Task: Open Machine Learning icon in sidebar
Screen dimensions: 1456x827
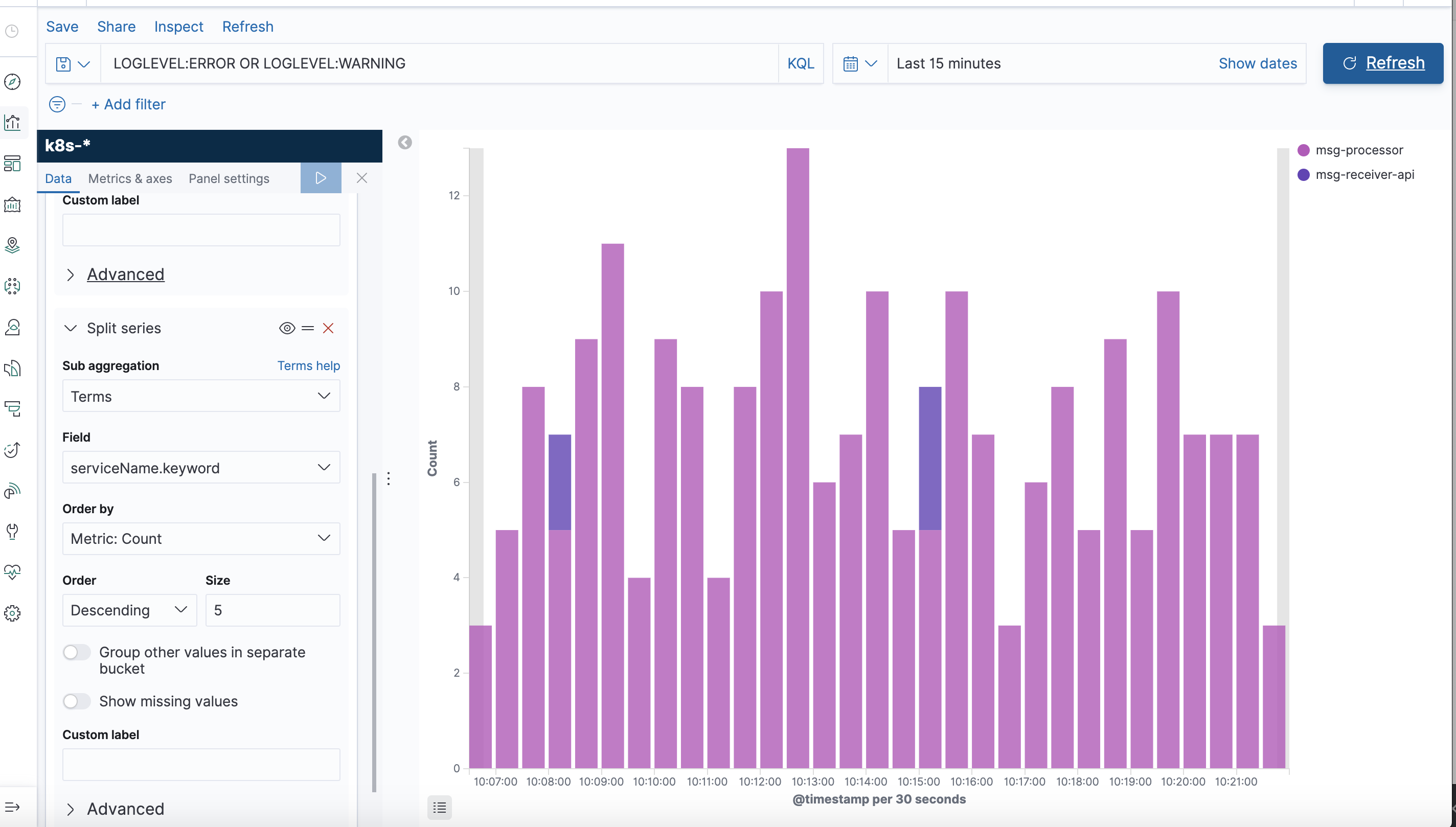Action: point(12,286)
